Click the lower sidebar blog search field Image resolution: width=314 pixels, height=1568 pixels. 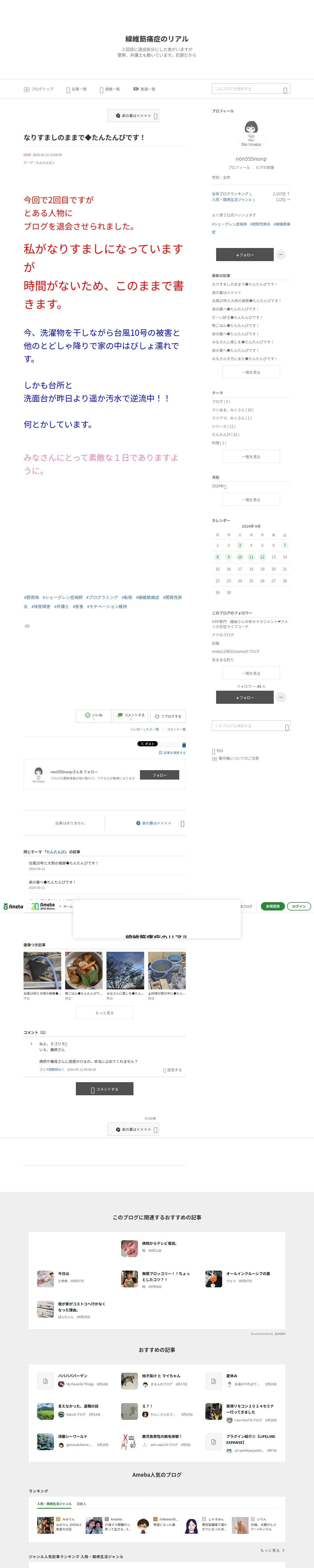251,725
